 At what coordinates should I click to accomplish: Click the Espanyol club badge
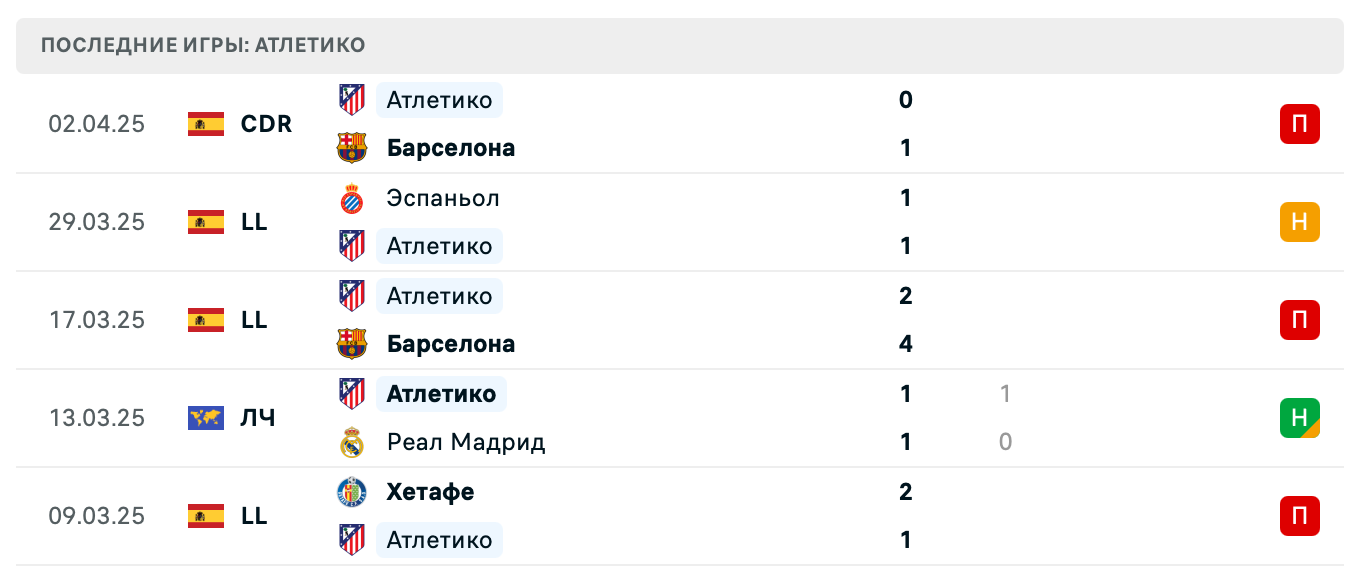click(x=351, y=198)
